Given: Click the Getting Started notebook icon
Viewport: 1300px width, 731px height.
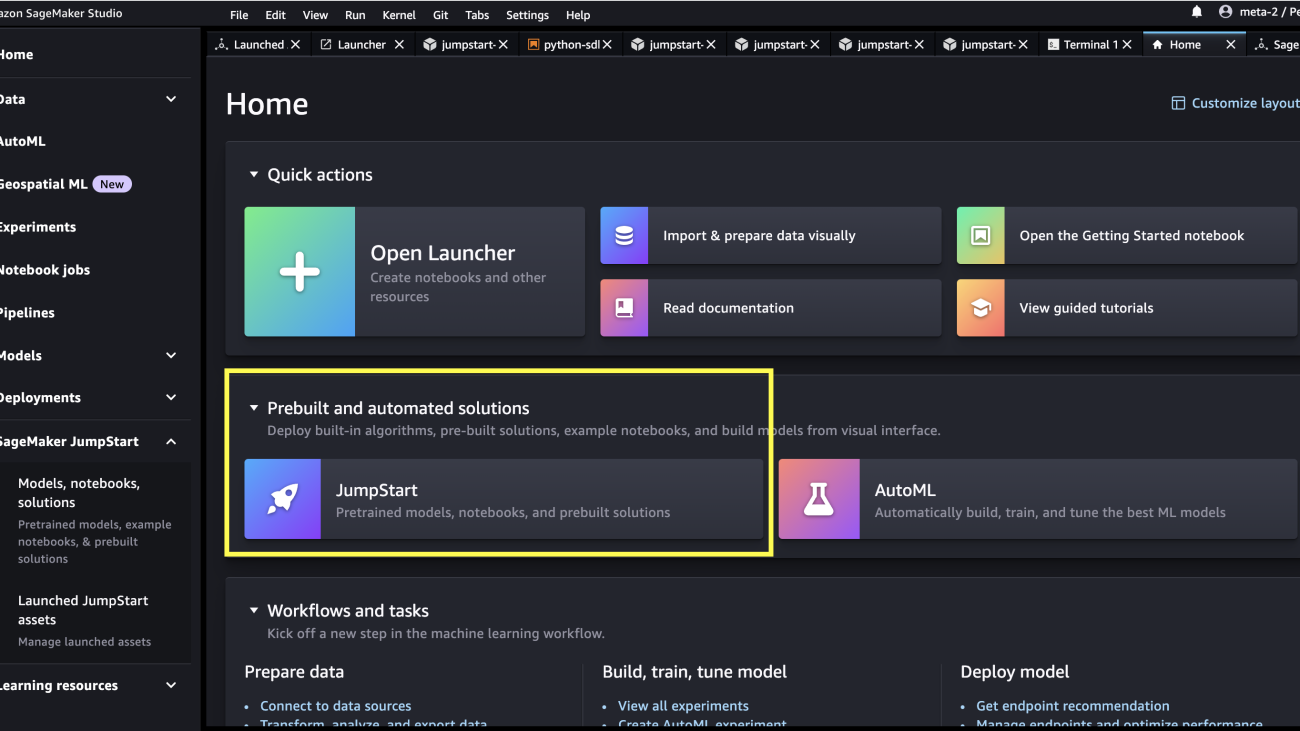Looking at the screenshot, I should coord(981,236).
